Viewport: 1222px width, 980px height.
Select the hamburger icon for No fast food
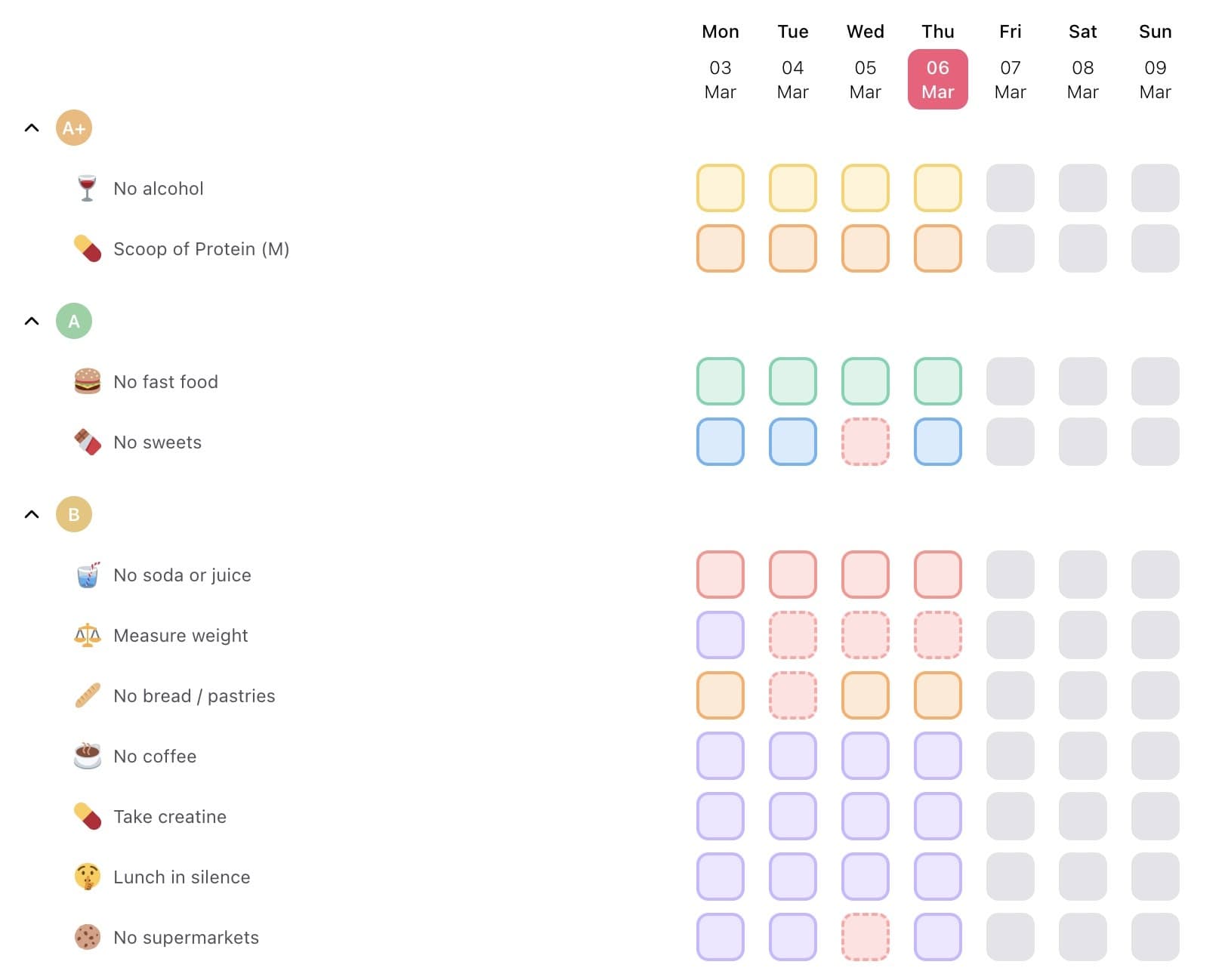click(x=87, y=381)
